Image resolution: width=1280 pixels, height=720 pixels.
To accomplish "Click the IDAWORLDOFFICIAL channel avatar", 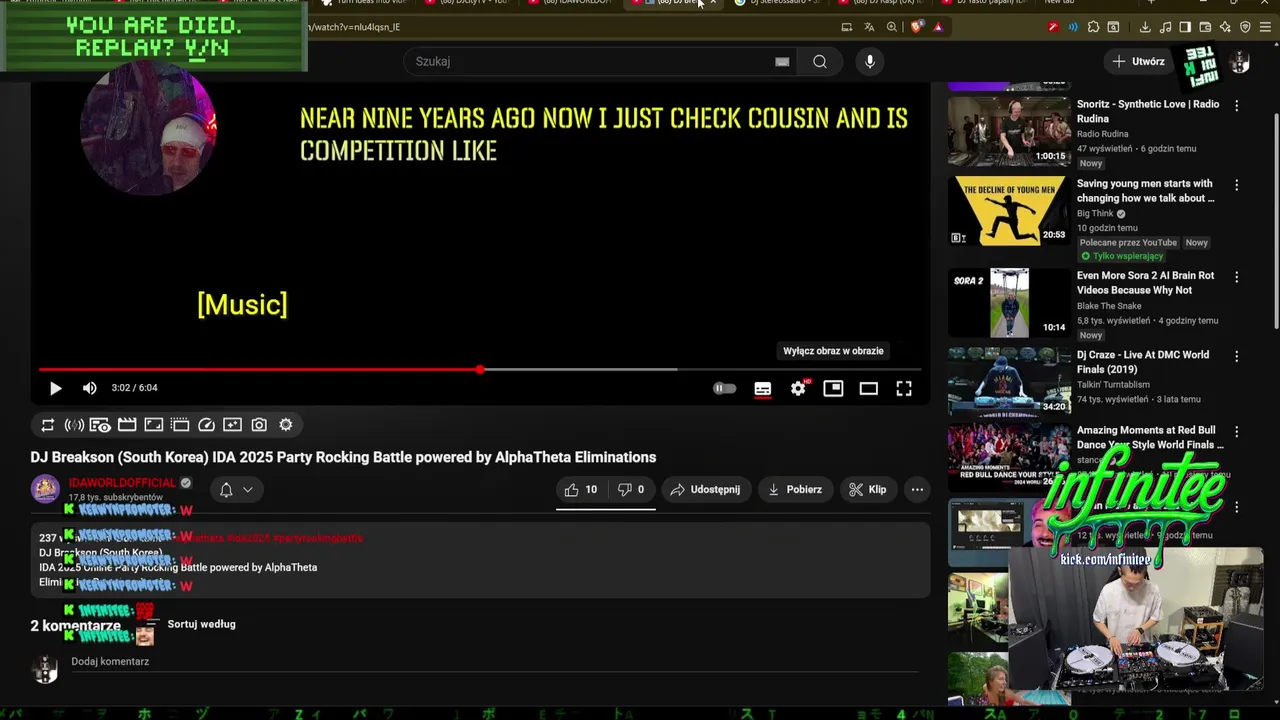I will tap(45, 489).
